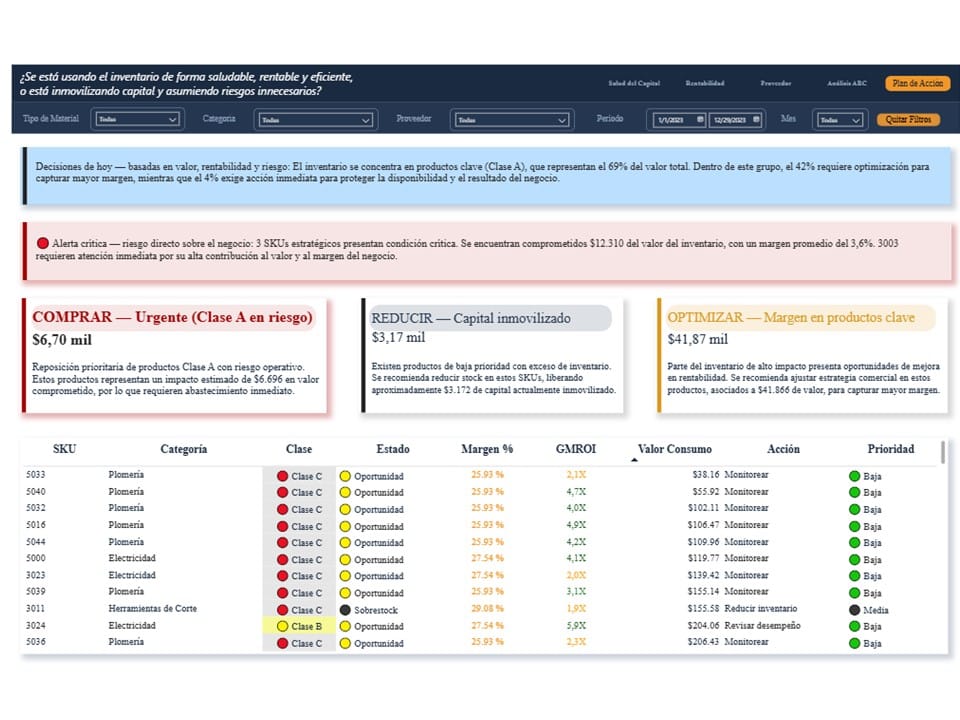The image size is (960, 720).
Task: Select the REDUCIR Capital inmovilizado card title
Action: (x=471, y=318)
